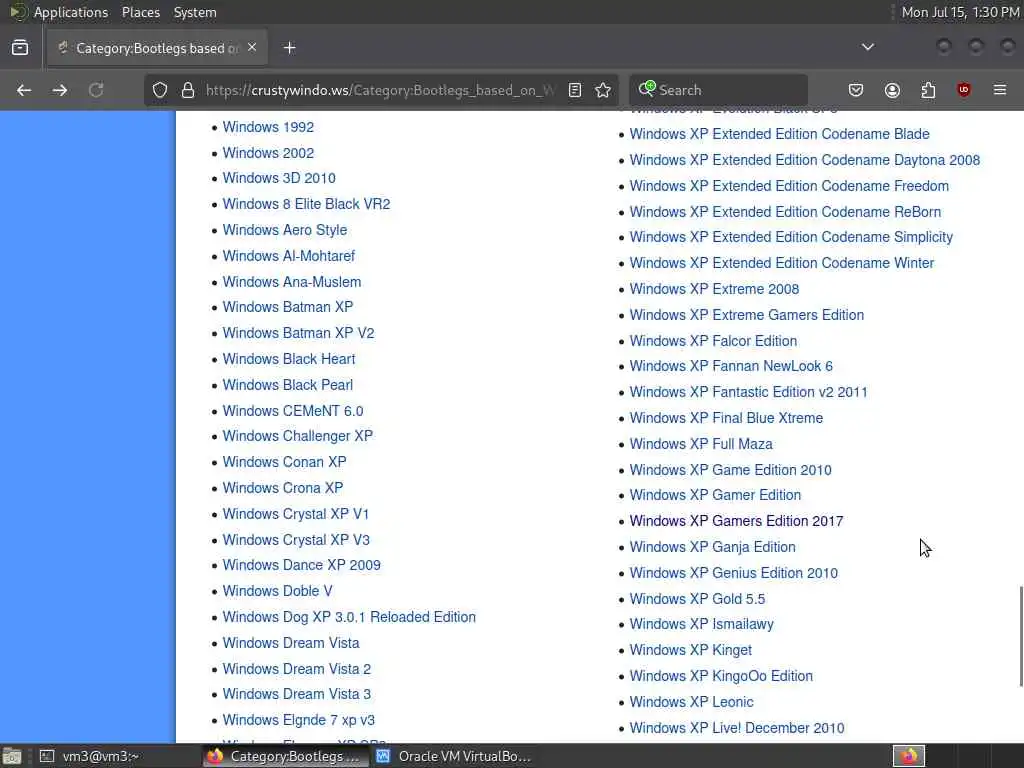Open the Places menu
Image resolution: width=1024 pixels, height=768 pixels.
point(140,12)
